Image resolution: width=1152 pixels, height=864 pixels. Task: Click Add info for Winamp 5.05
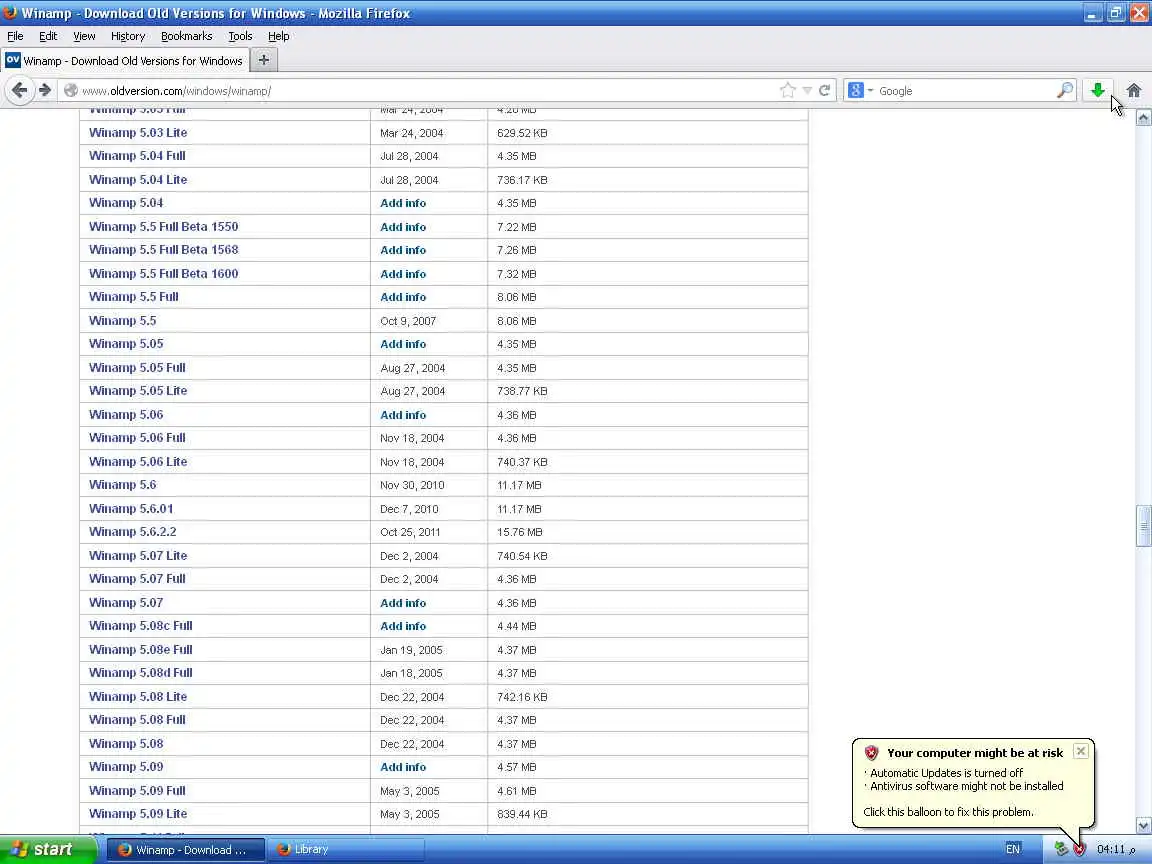403,344
